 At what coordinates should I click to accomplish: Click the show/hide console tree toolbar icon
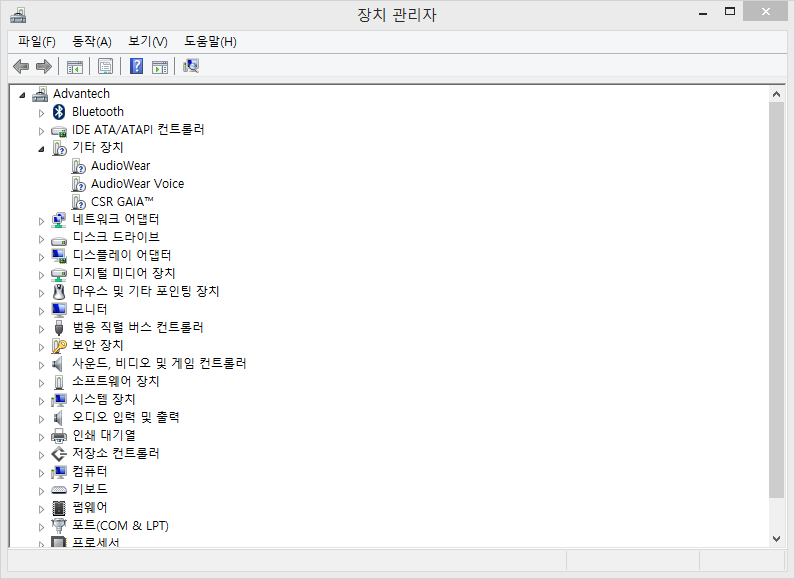click(75, 66)
